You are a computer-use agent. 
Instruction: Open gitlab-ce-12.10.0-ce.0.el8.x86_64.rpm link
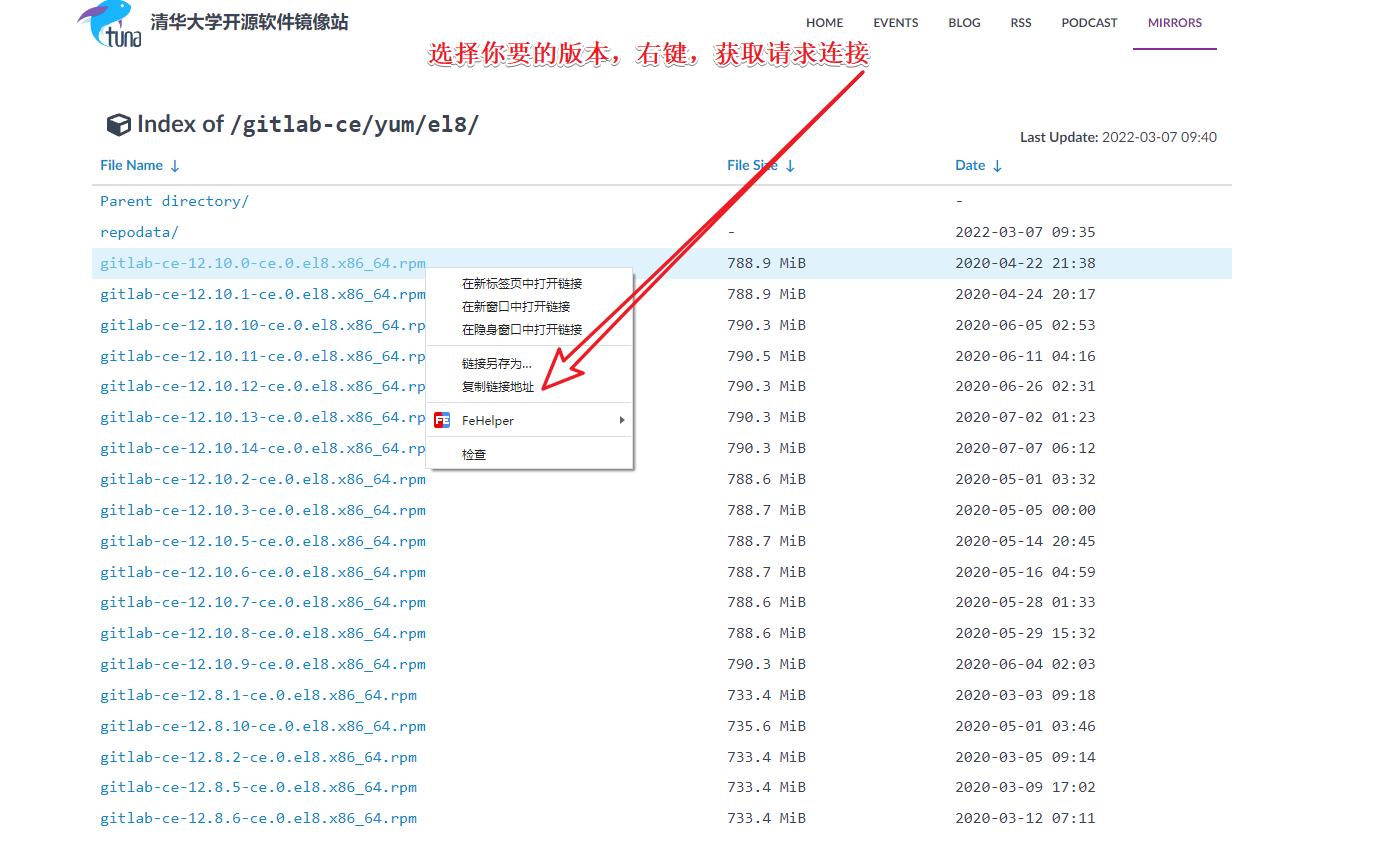[x=263, y=263]
